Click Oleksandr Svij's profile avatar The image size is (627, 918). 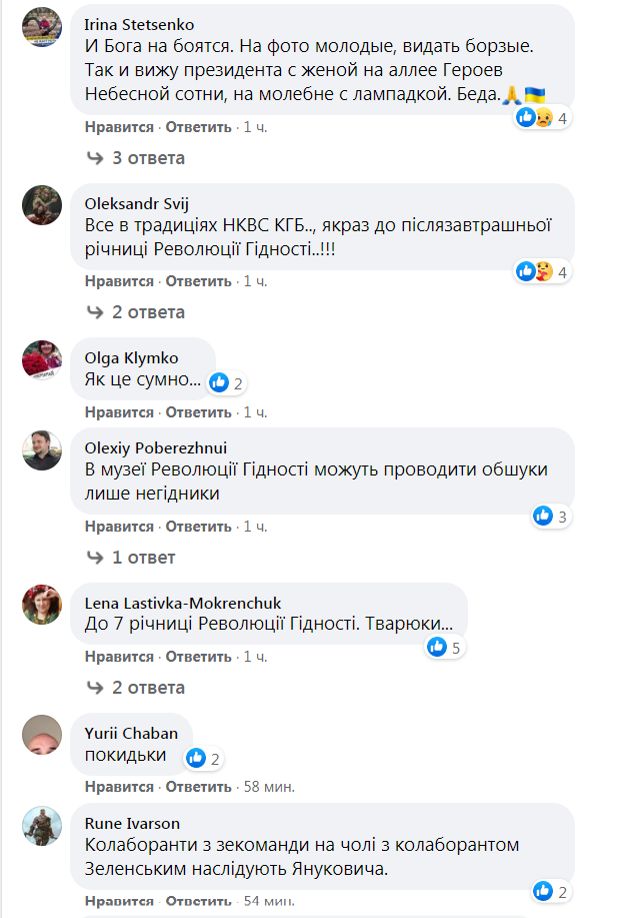click(42, 205)
